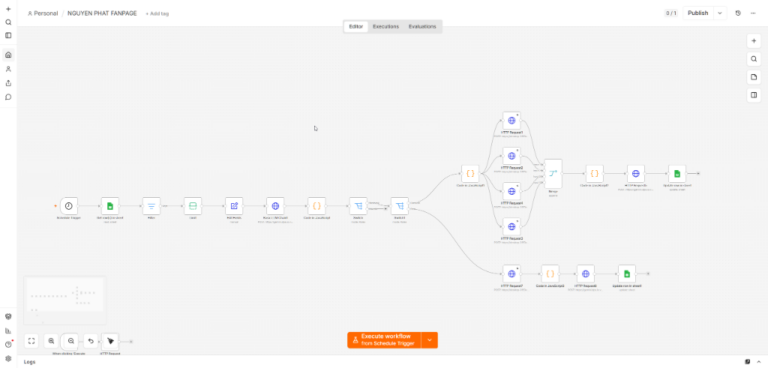Click the plus icon in left sidebar
768x368 pixels.
tap(8, 9)
